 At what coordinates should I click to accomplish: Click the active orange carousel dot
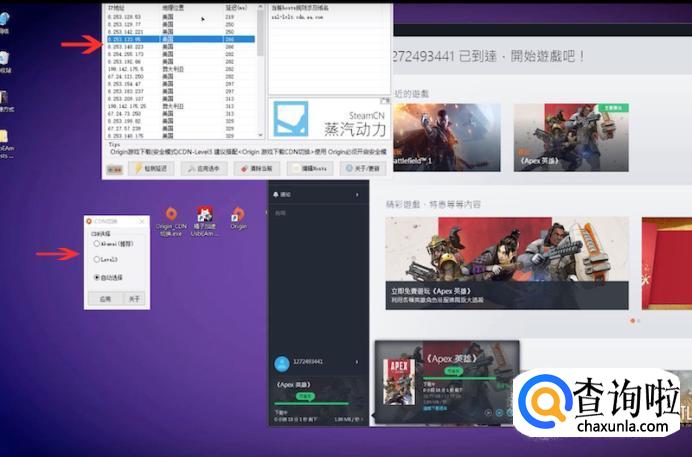632,321
